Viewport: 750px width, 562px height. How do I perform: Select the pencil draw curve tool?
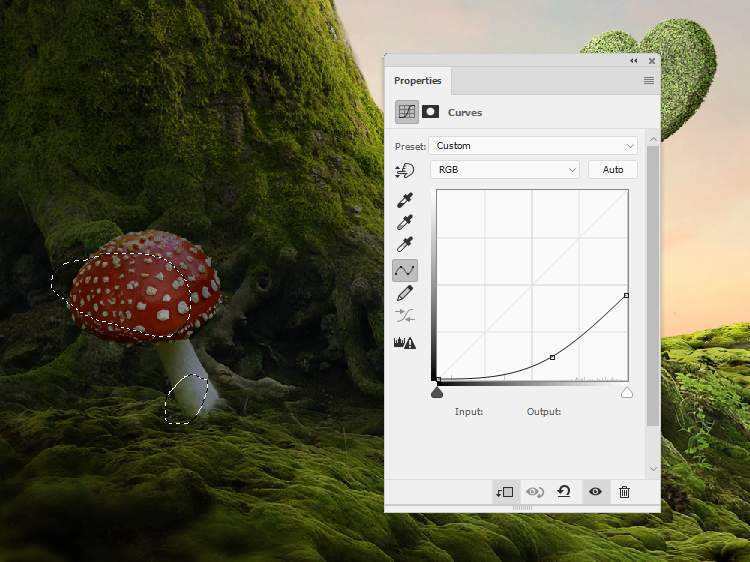click(405, 294)
